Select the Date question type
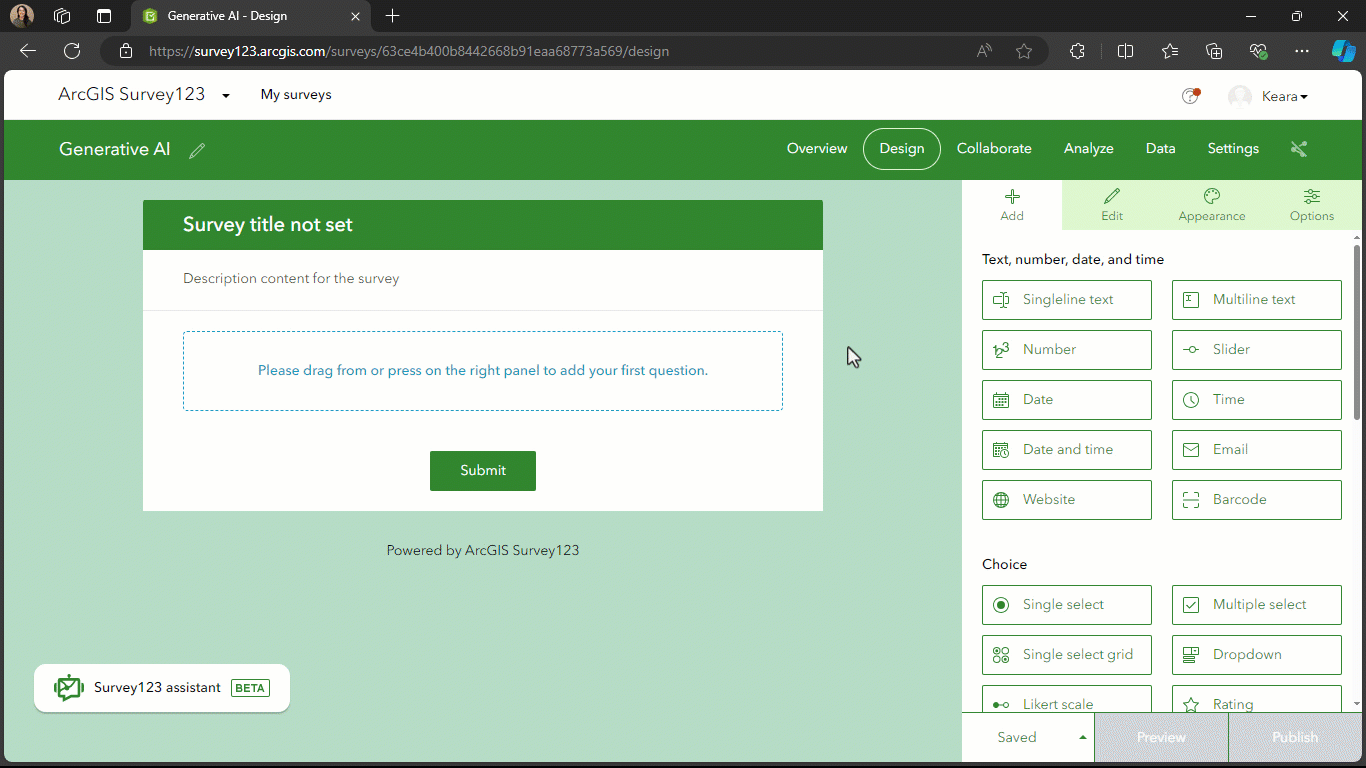The height and width of the screenshot is (768, 1366). 1066,399
